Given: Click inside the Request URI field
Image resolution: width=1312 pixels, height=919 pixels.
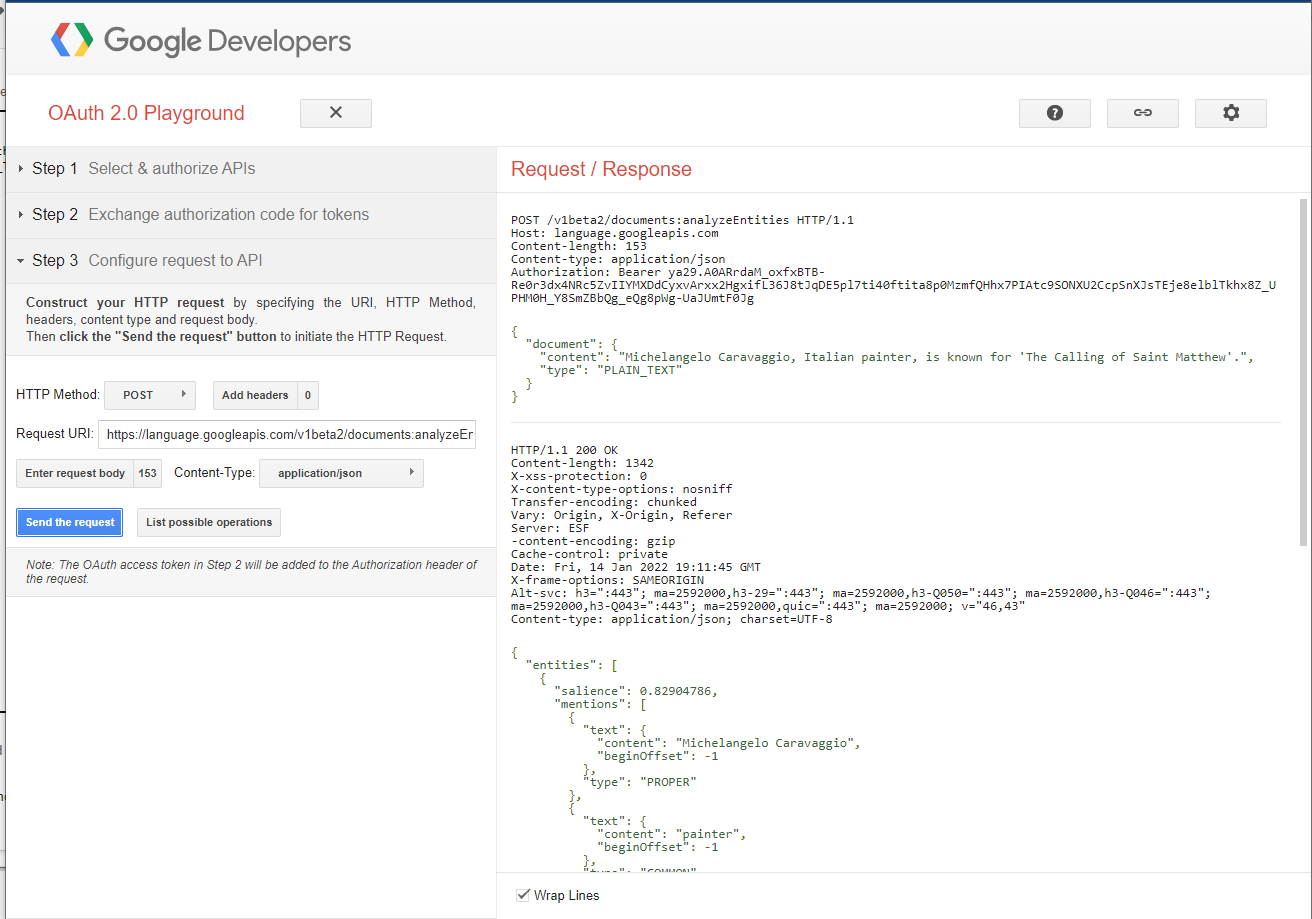Looking at the screenshot, I should (287, 434).
